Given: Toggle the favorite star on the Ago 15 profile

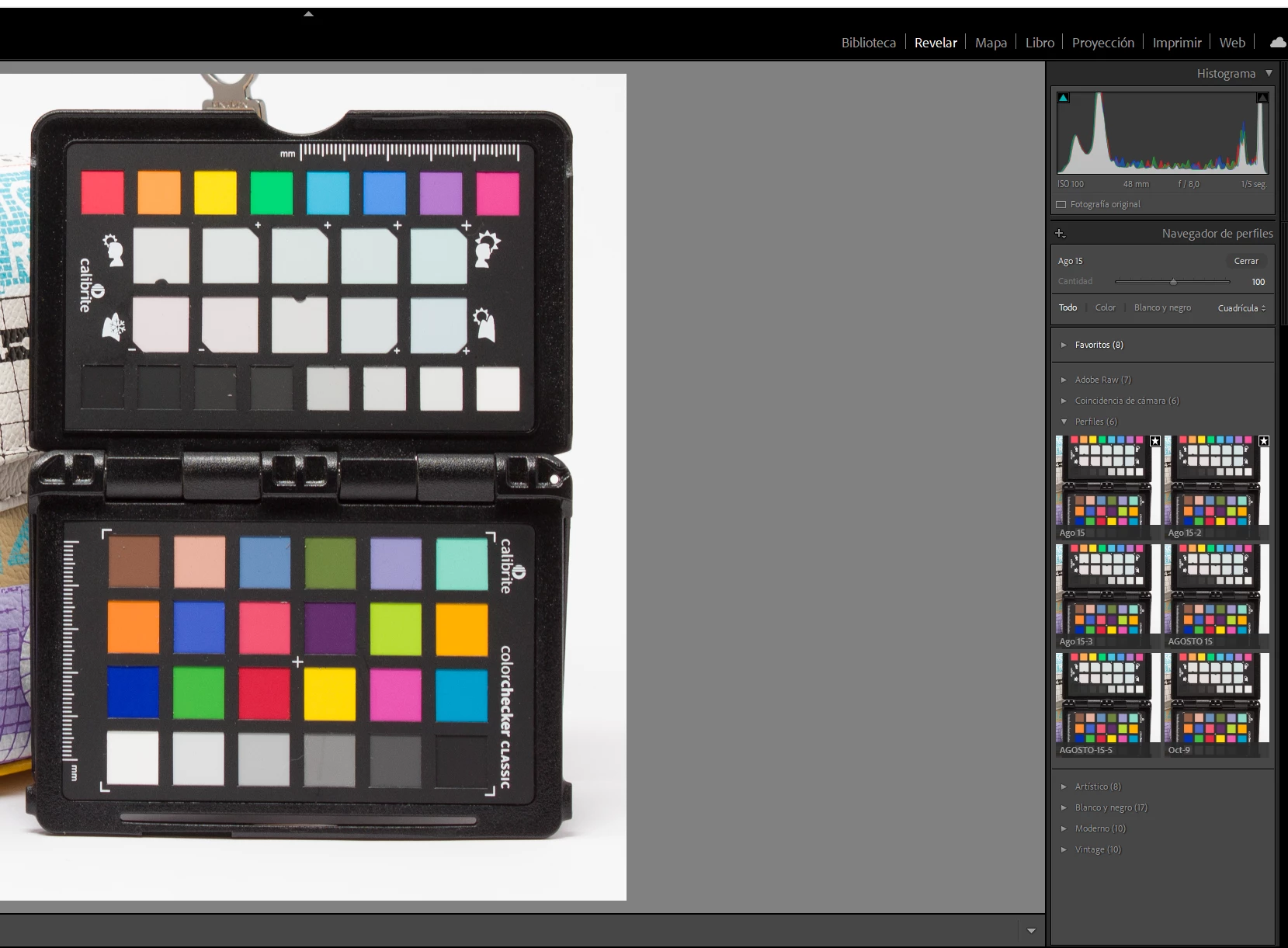Looking at the screenshot, I should point(1155,441).
